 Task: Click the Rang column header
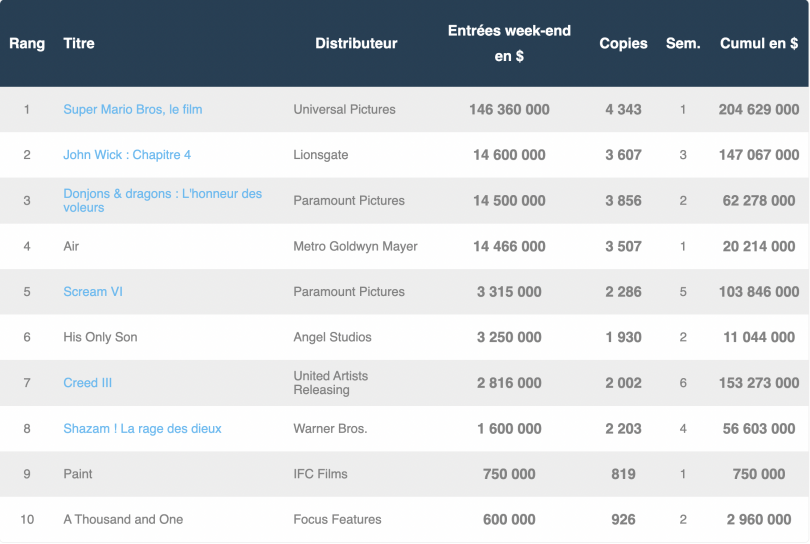27,43
